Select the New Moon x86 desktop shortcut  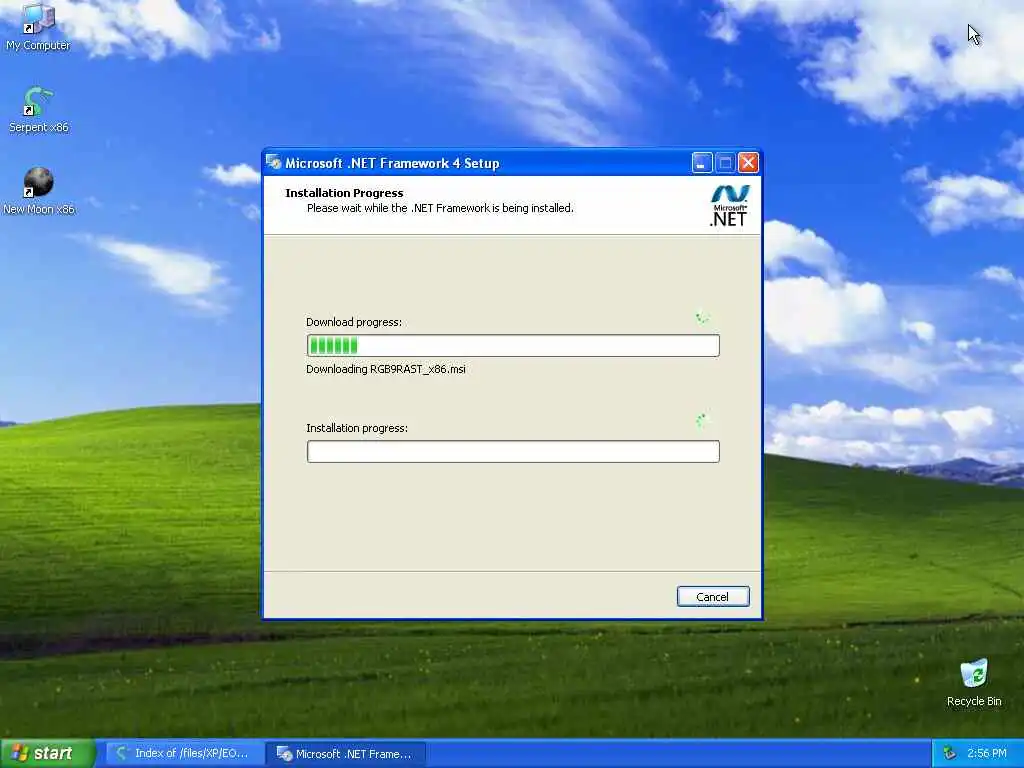tap(39, 191)
